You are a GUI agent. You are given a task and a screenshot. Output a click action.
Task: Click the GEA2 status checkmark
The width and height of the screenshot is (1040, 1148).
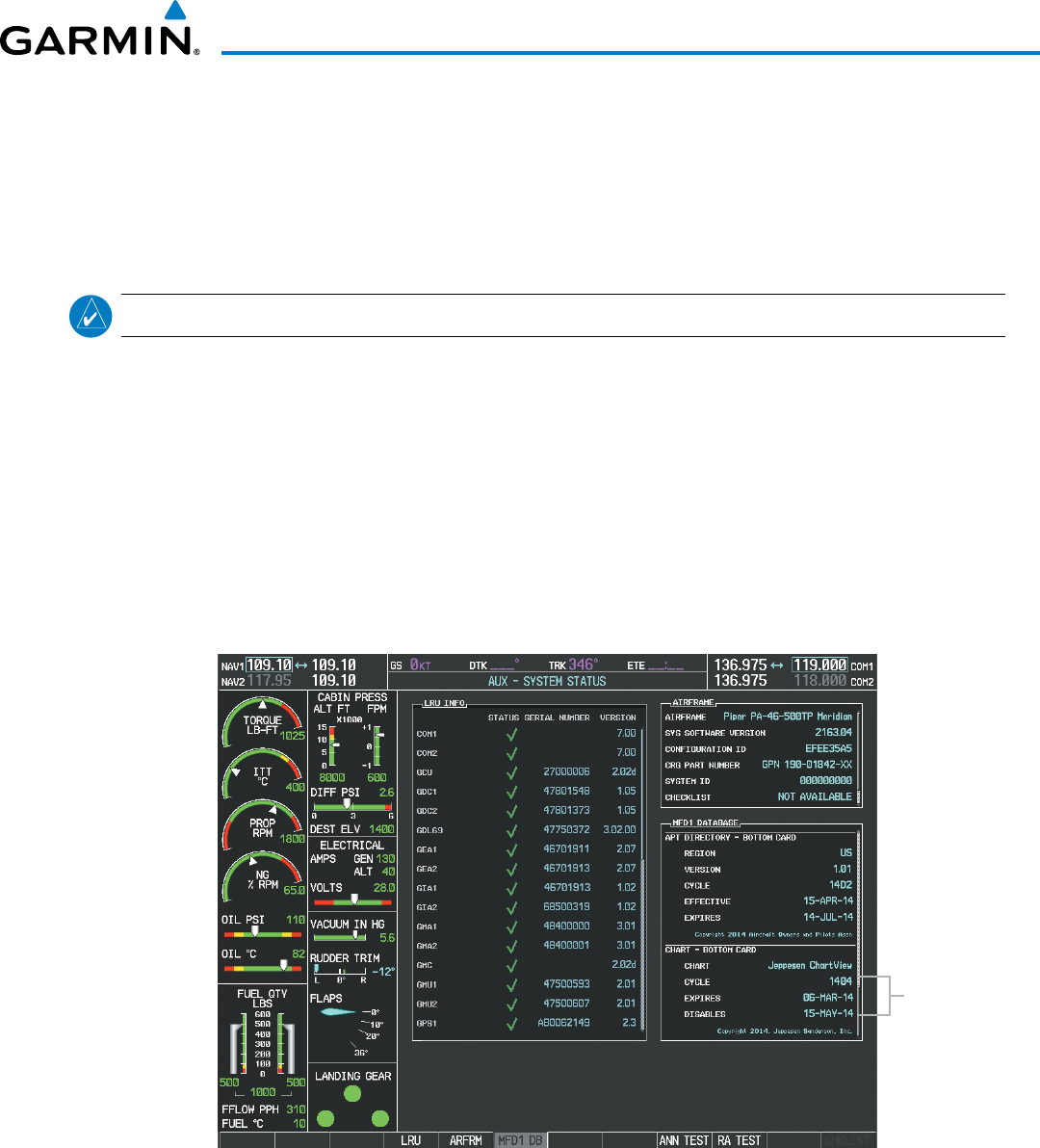pos(511,869)
